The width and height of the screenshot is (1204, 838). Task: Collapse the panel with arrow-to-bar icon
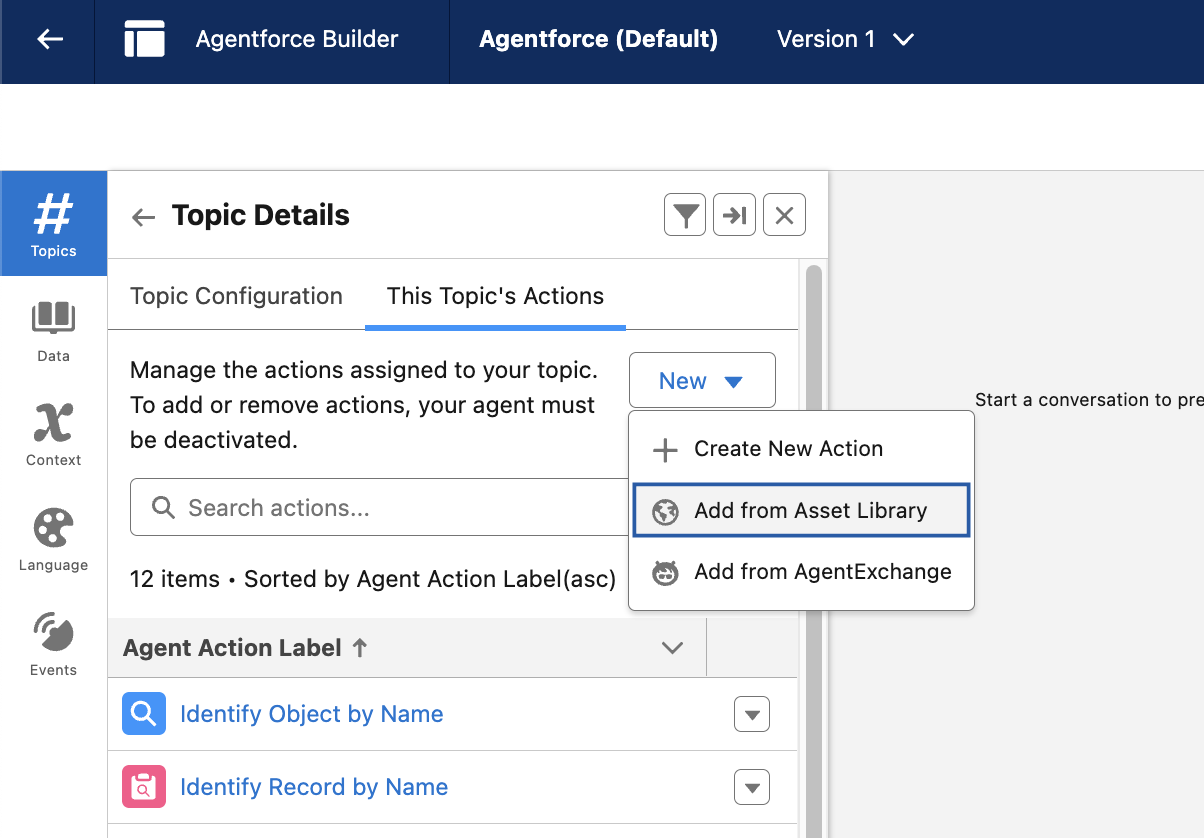[x=734, y=215]
